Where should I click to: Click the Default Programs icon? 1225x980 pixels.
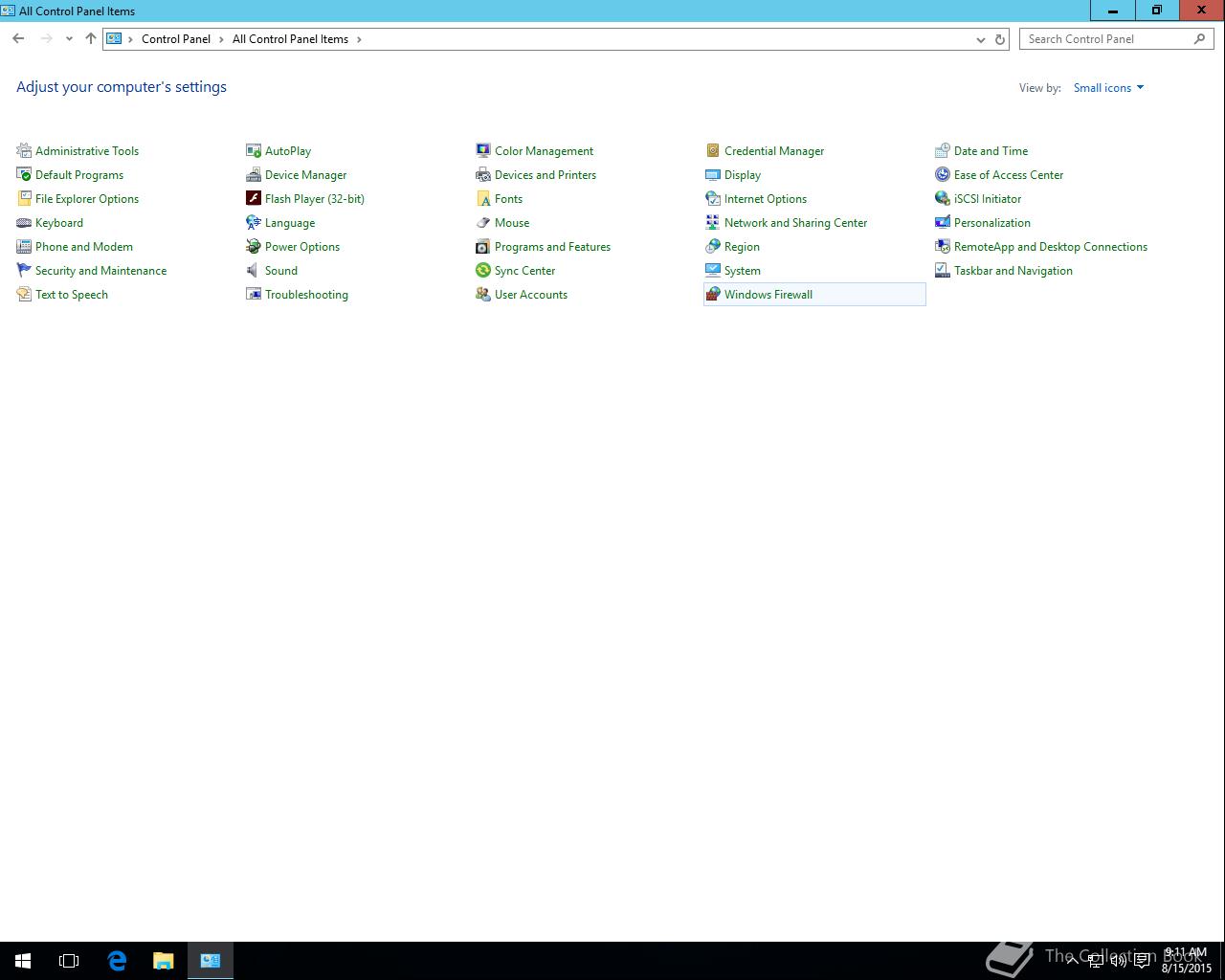pyautogui.click(x=24, y=174)
